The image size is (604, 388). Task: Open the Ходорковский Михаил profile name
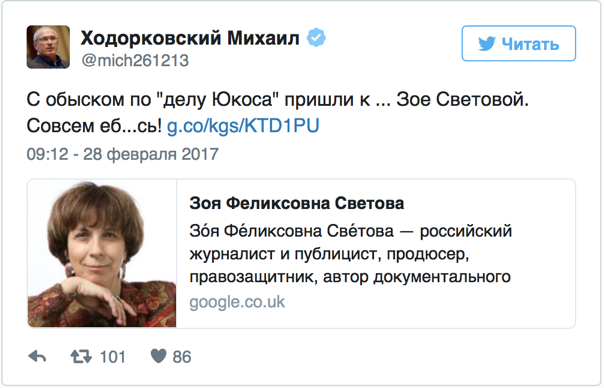tap(190, 38)
